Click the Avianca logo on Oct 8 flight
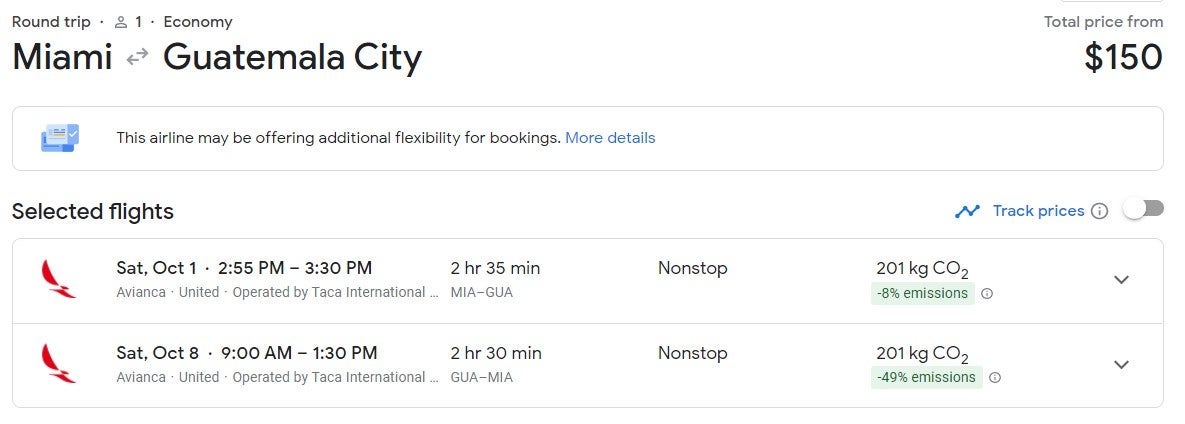 (x=58, y=364)
